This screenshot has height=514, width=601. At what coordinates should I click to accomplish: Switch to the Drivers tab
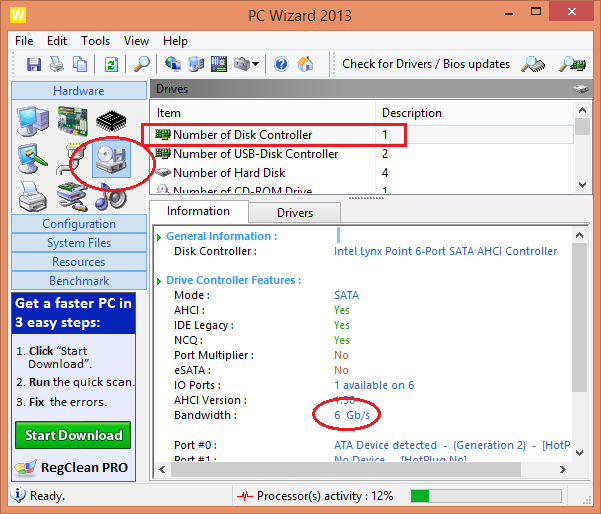click(294, 213)
